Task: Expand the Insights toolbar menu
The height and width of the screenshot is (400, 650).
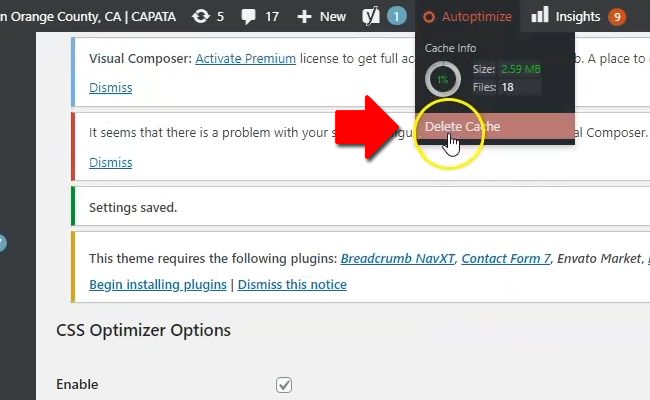Action: pyautogui.click(x=579, y=17)
